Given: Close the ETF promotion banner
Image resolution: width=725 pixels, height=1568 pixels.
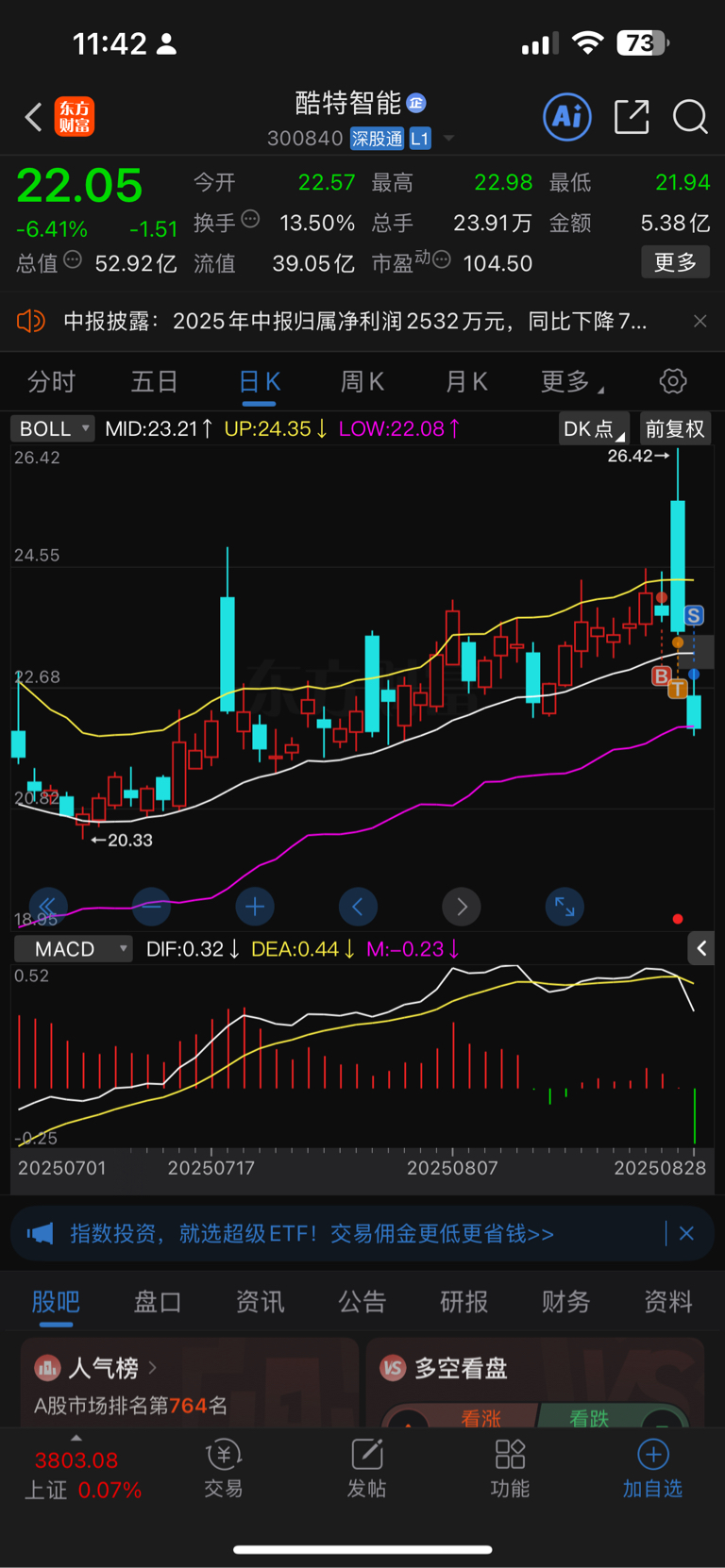Looking at the screenshot, I should point(687,1233).
